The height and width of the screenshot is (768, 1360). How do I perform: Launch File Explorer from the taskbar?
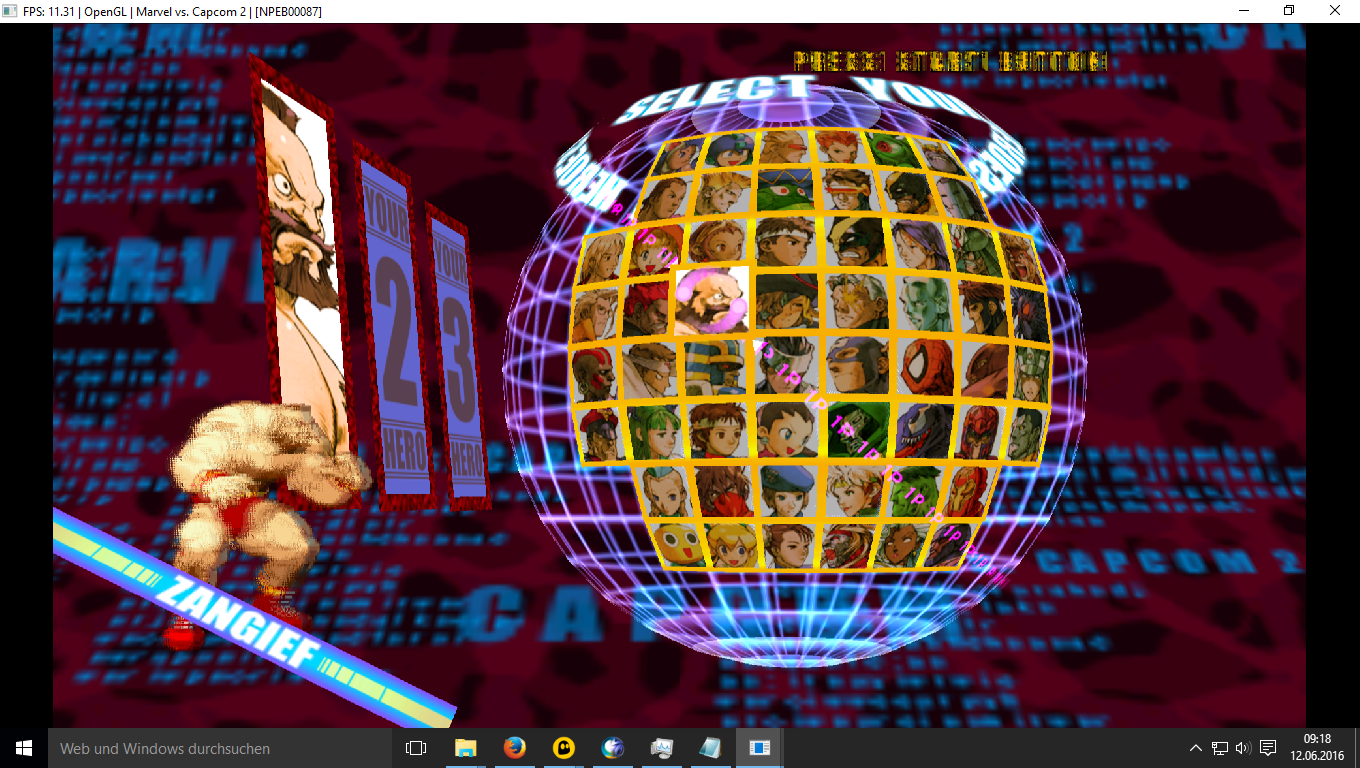[x=465, y=748]
